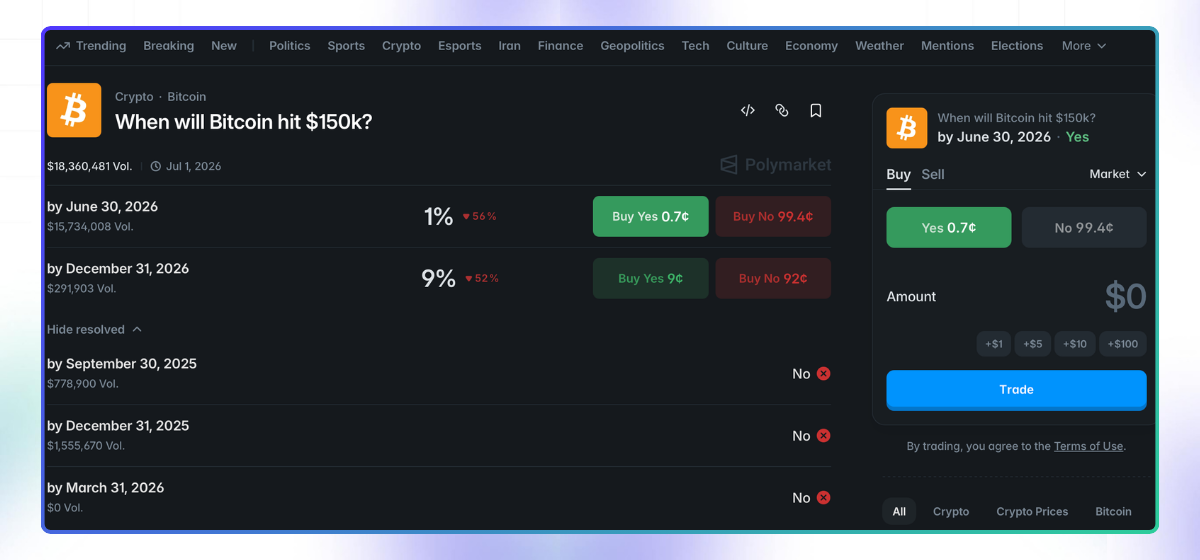1200x560 pixels.
Task: Select the Bitcoin filter chip
Action: coord(1113,512)
